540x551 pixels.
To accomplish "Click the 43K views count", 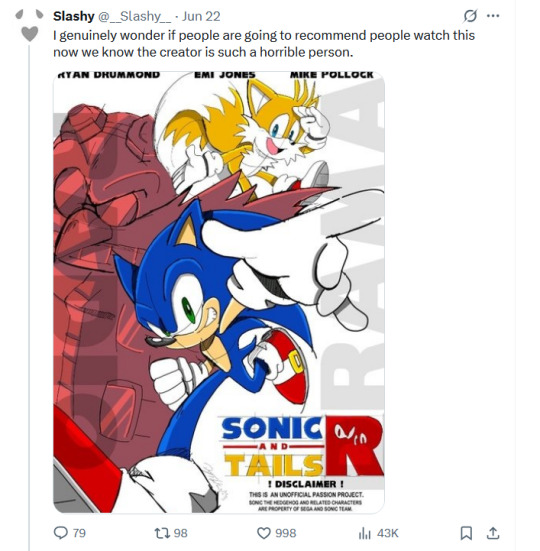I will [x=388, y=533].
